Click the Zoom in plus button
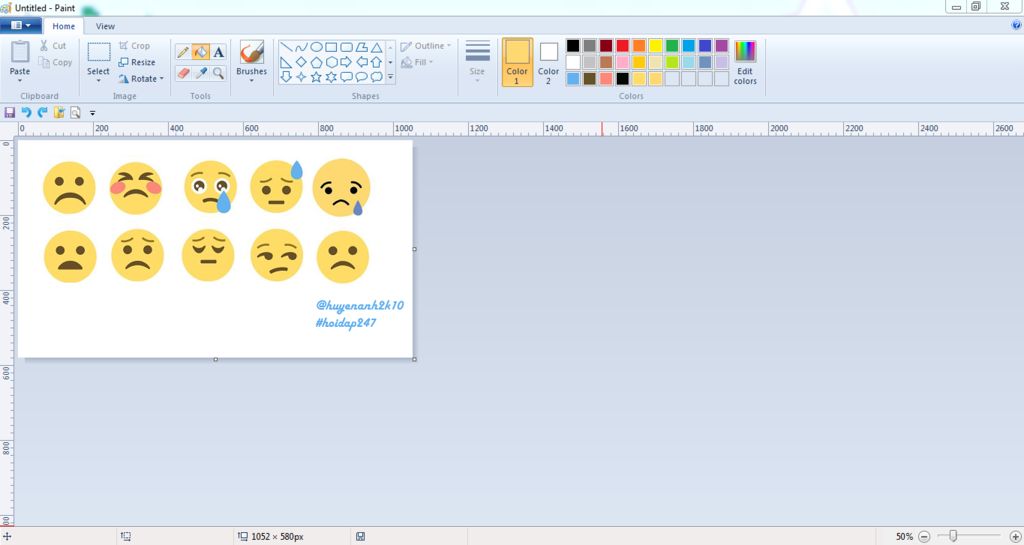Screen dimensions: 1024x545 click(x=1016, y=537)
